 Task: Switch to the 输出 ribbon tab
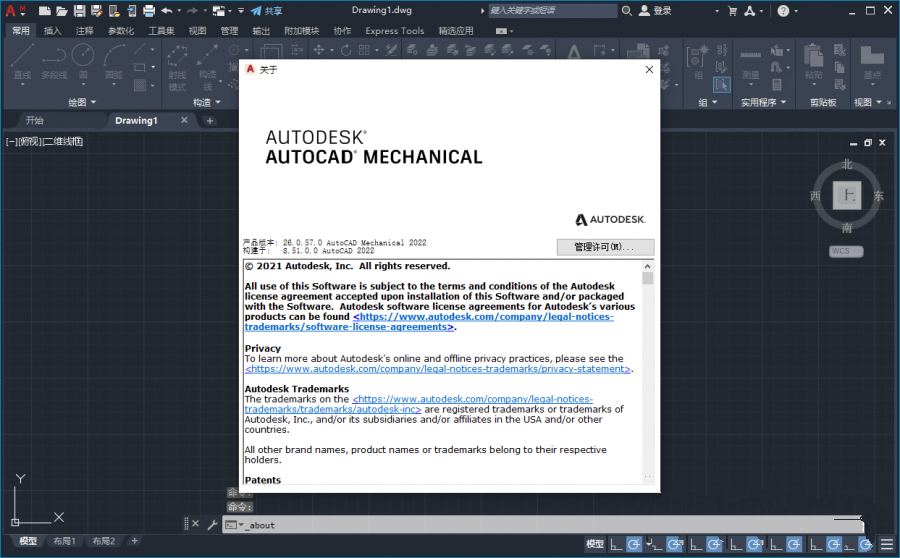click(261, 31)
